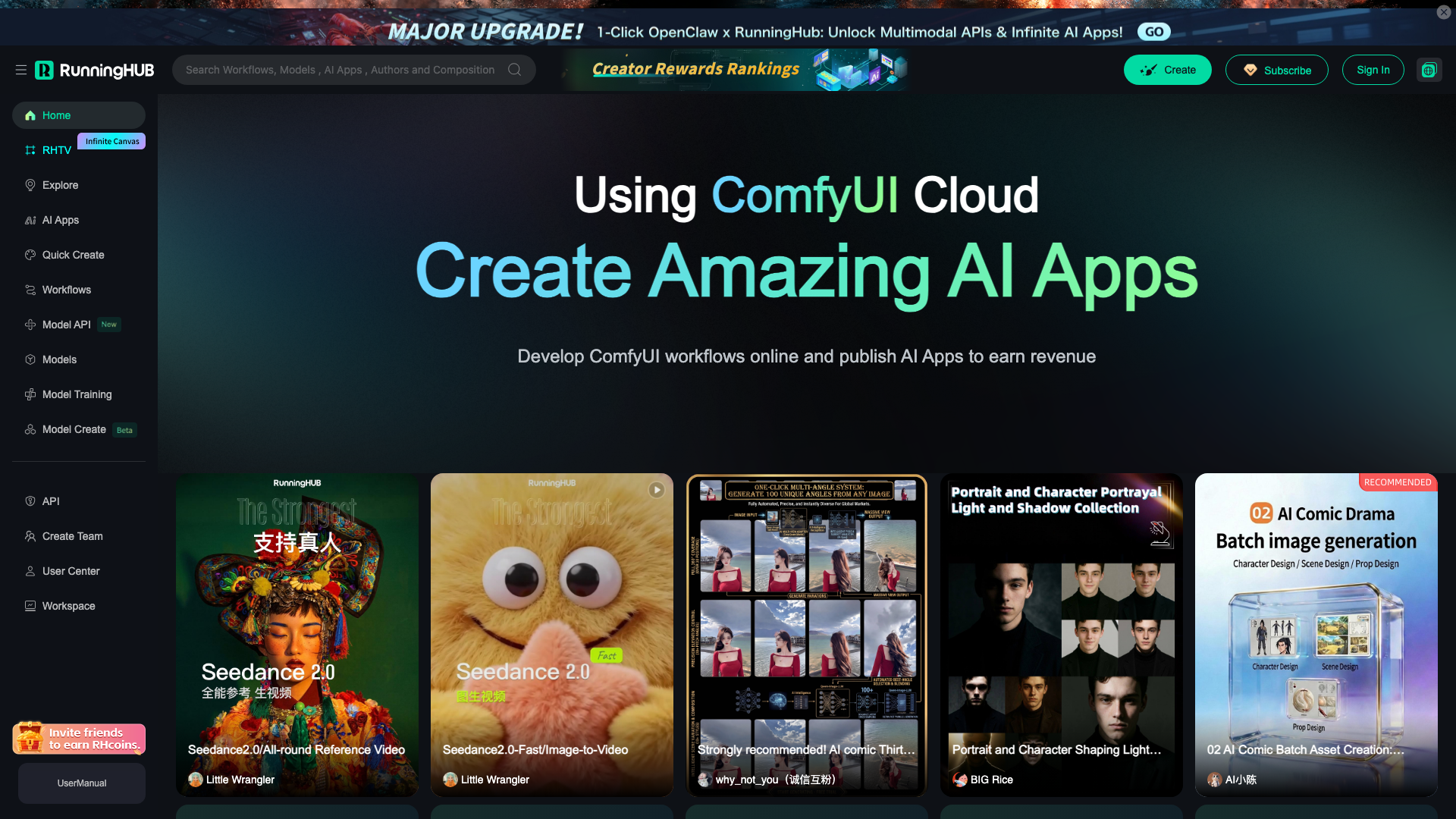Close the top promotional banner
This screenshot has height=819, width=1456.
pyautogui.click(x=1443, y=12)
